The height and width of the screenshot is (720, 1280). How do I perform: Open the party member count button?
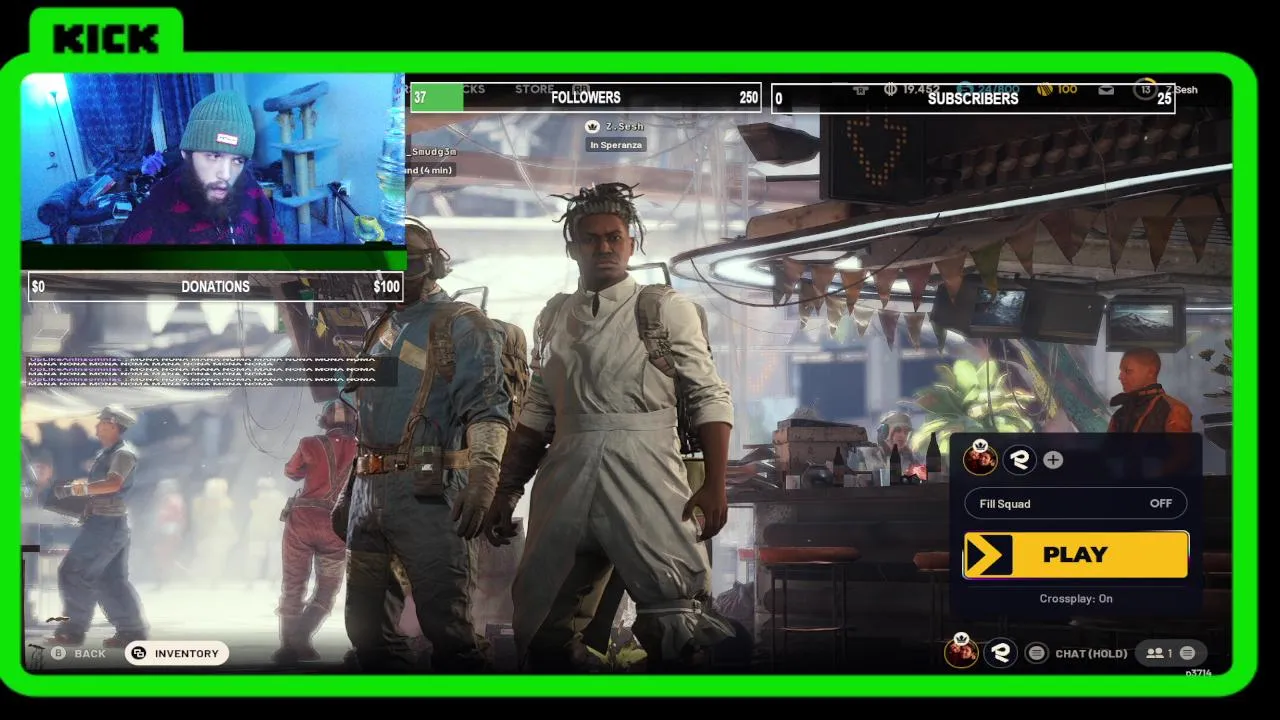pyautogui.click(x=1169, y=653)
